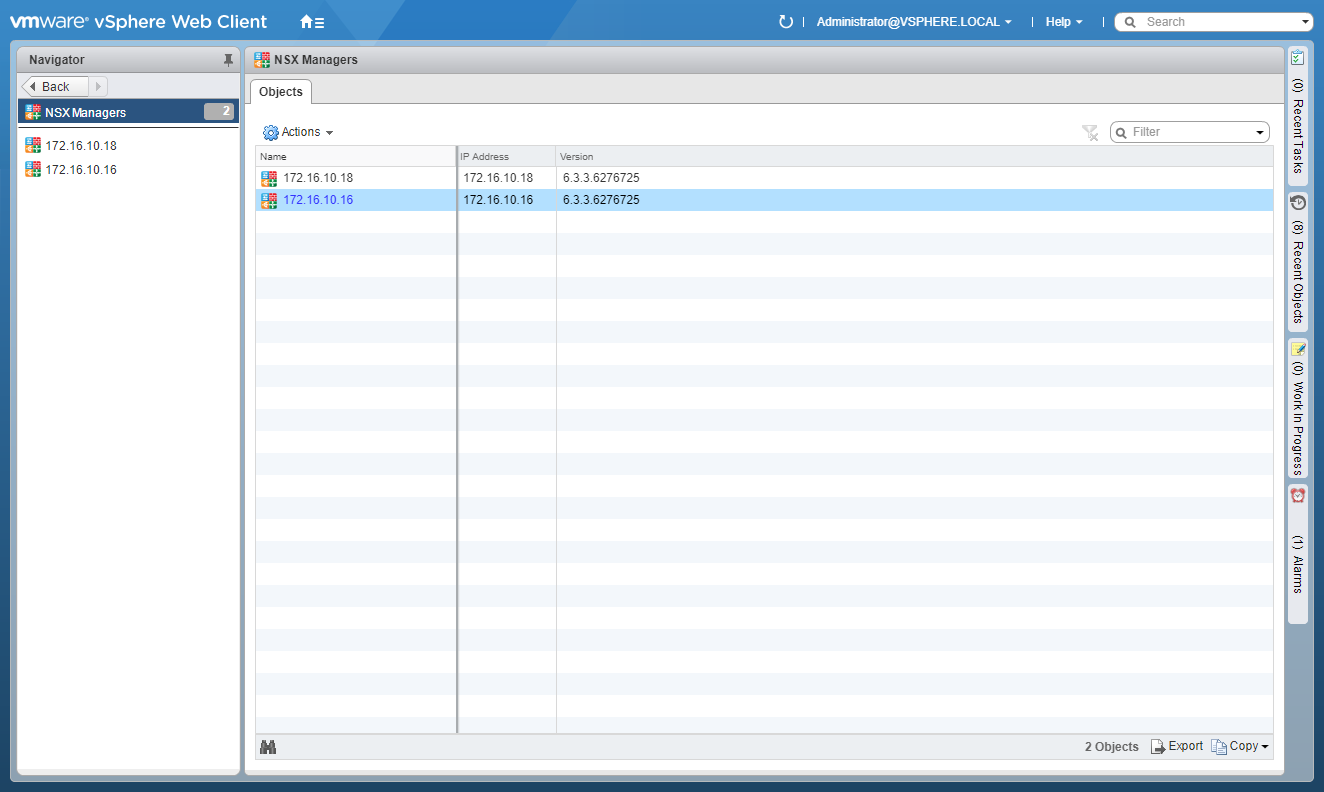Click the Export button
The image size is (1324, 792).
tap(1177, 746)
